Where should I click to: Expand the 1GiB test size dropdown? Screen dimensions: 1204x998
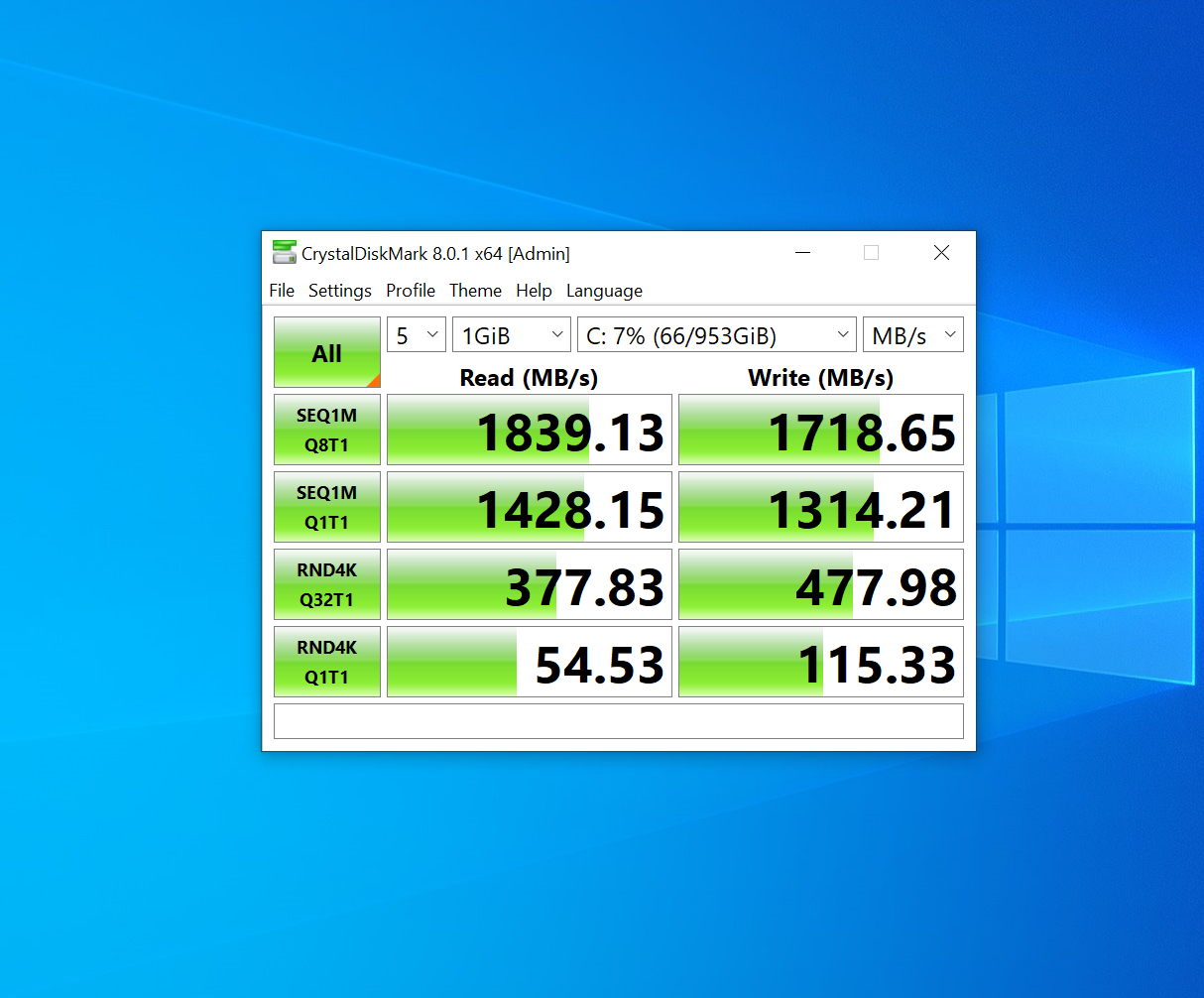tap(512, 335)
